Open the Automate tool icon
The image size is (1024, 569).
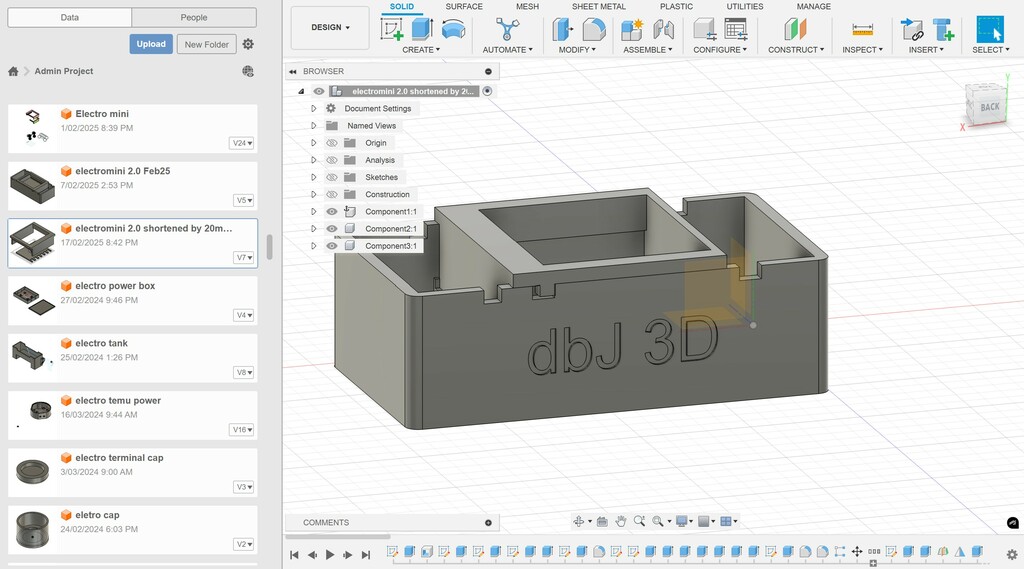coord(507,29)
